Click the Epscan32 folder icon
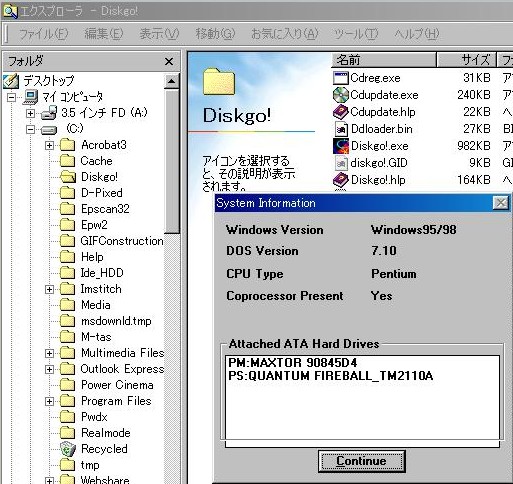Image resolution: width=513 pixels, height=484 pixels. 68,209
